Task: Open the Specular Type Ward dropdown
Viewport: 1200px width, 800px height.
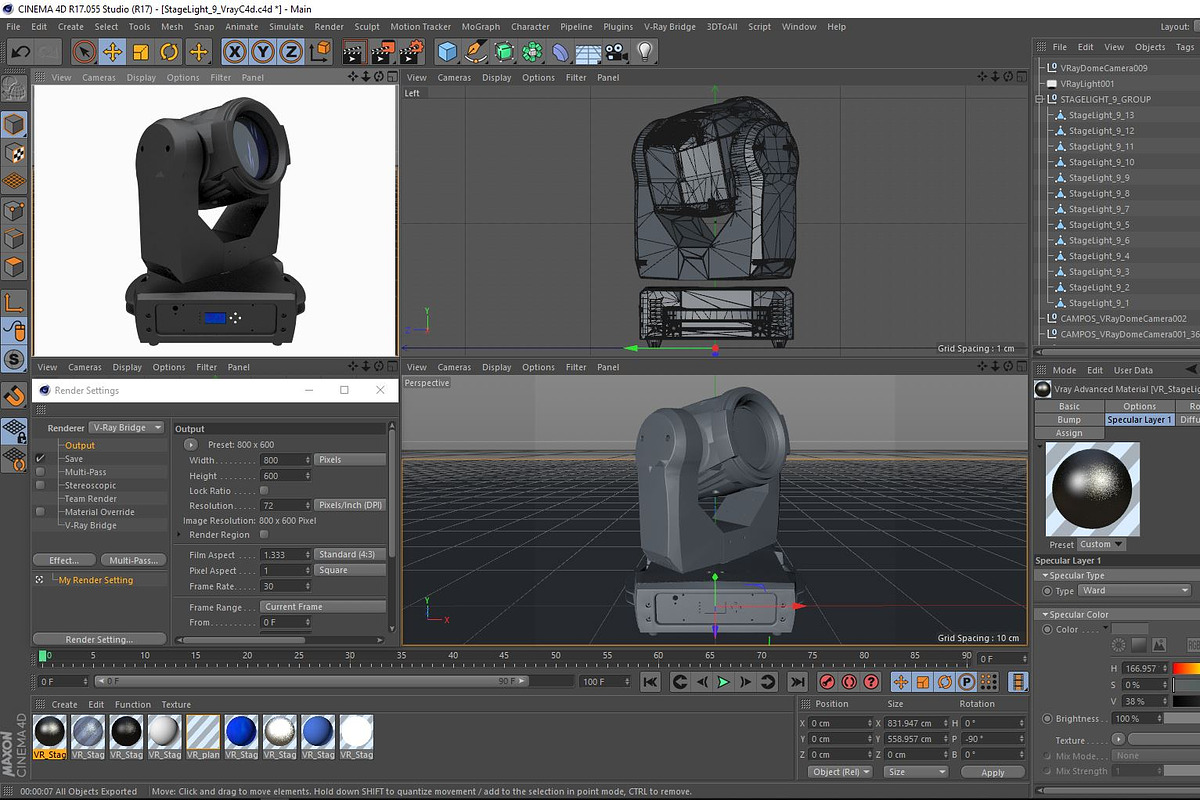Action: tap(1137, 591)
